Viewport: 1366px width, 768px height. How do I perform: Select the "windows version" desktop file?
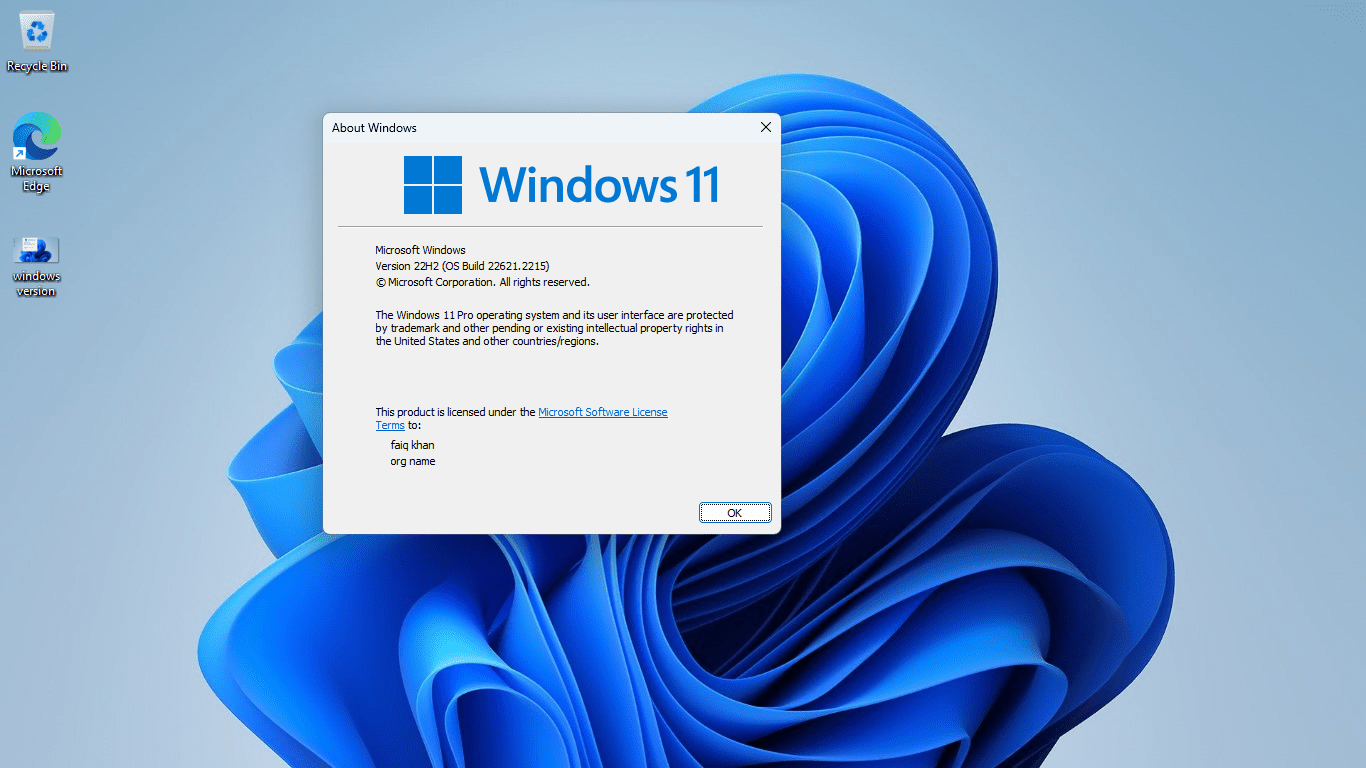click(x=36, y=266)
